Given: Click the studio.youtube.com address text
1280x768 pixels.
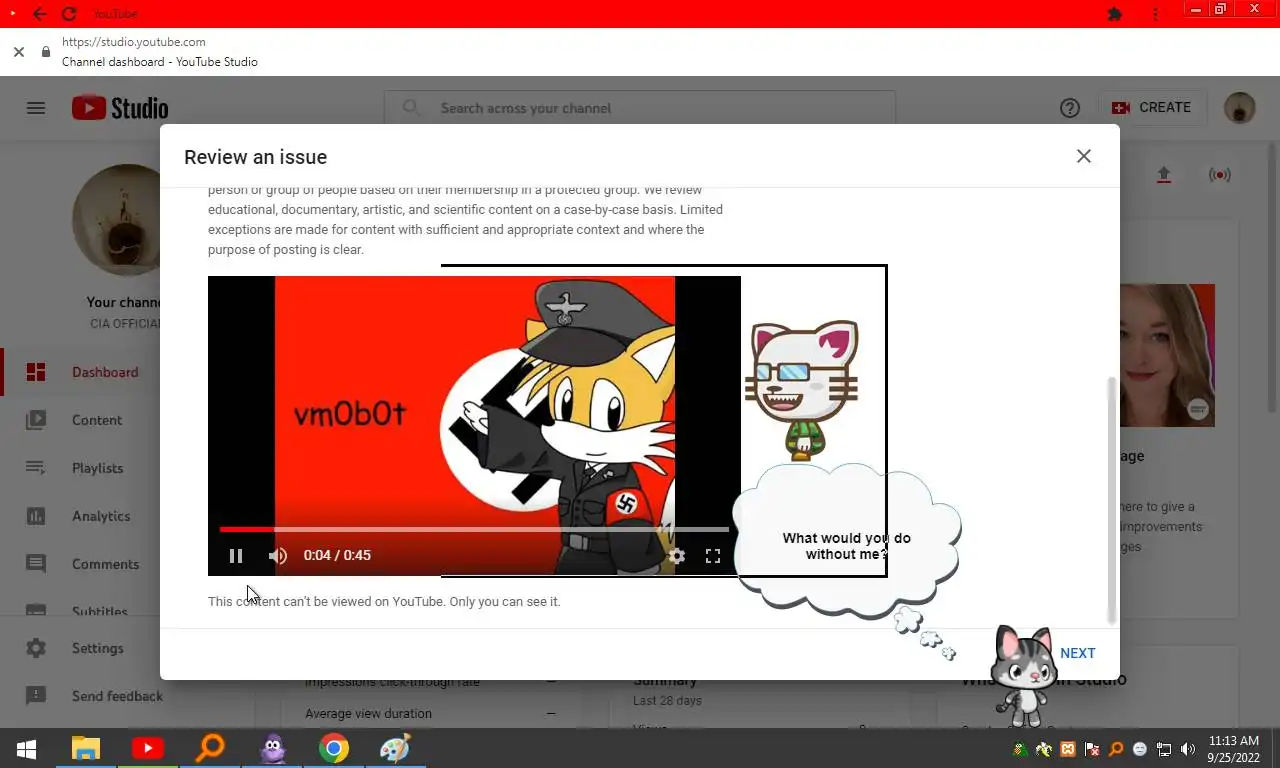Looking at the screenshot, I should pos(134,42).
